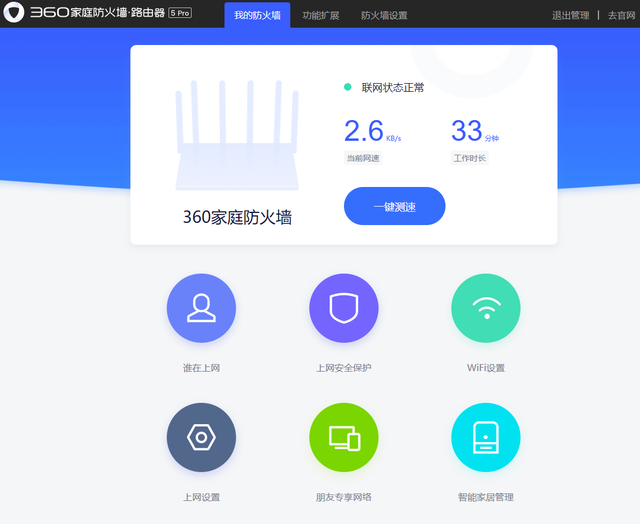The height and width of the screenshot is (524, 640).
Task: Open the 智能家居管理 device icon
Action: tap(486, 437)
